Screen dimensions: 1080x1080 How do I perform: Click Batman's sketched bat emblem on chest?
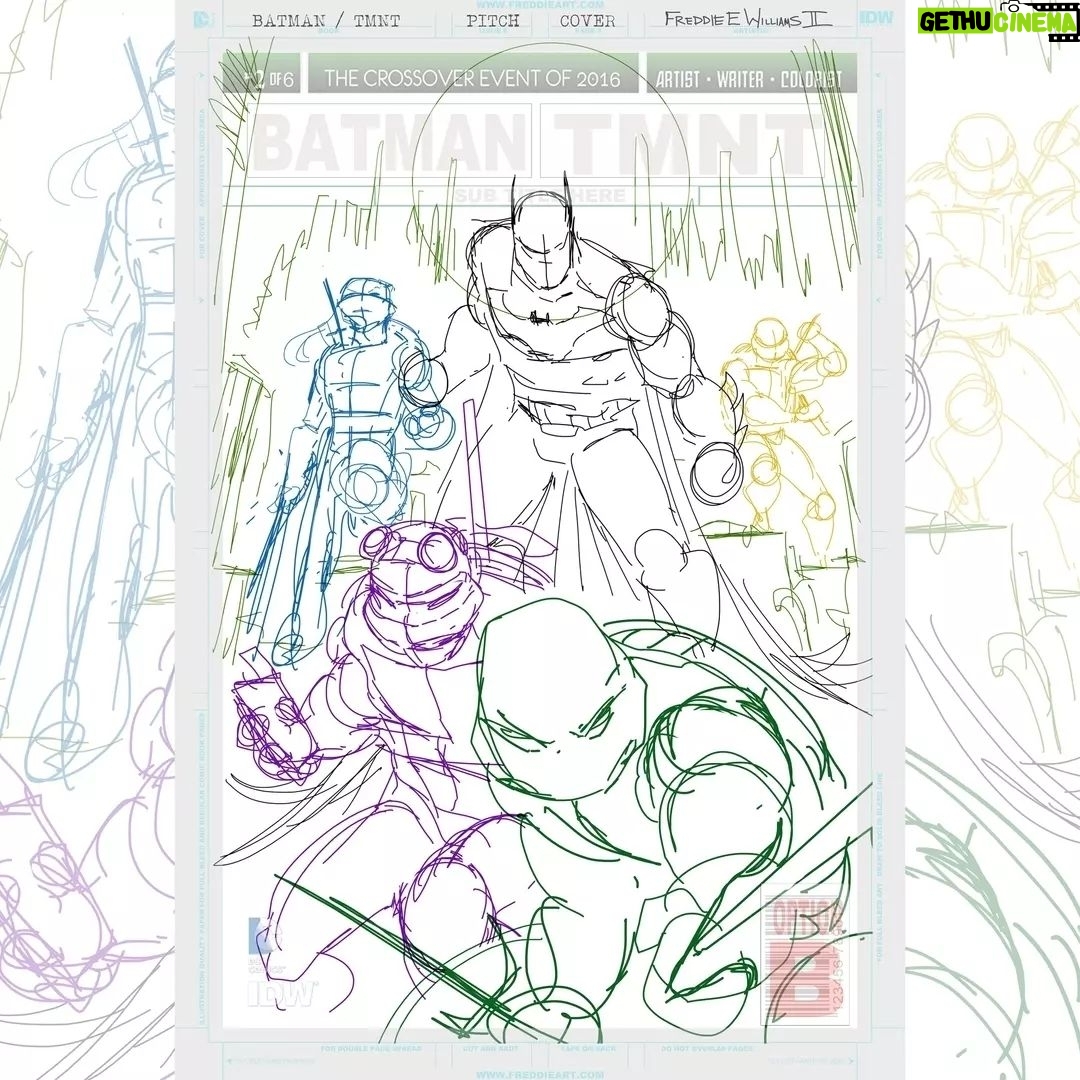coord(539,316)
